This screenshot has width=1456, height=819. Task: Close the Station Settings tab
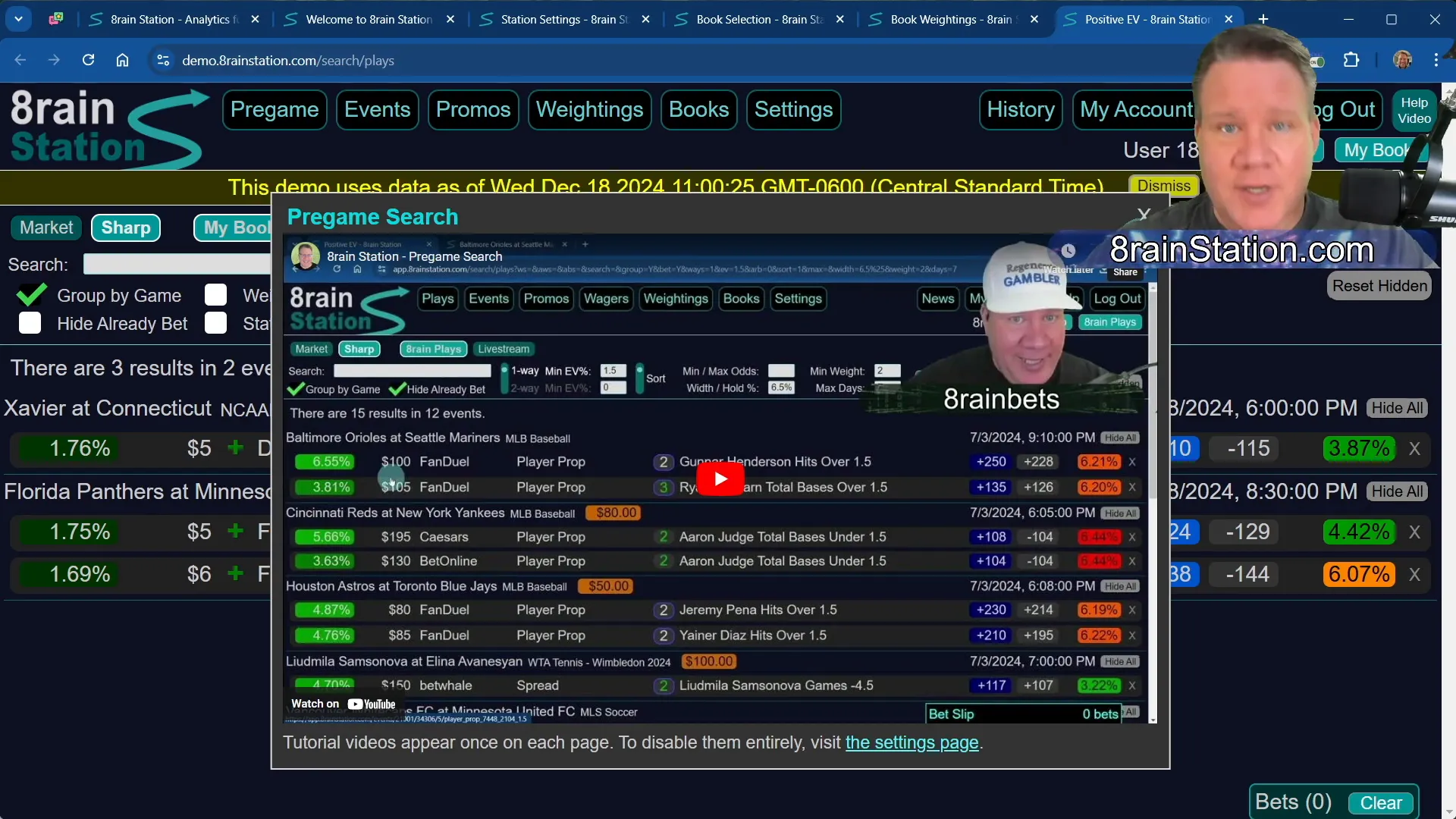click(645, 19)
